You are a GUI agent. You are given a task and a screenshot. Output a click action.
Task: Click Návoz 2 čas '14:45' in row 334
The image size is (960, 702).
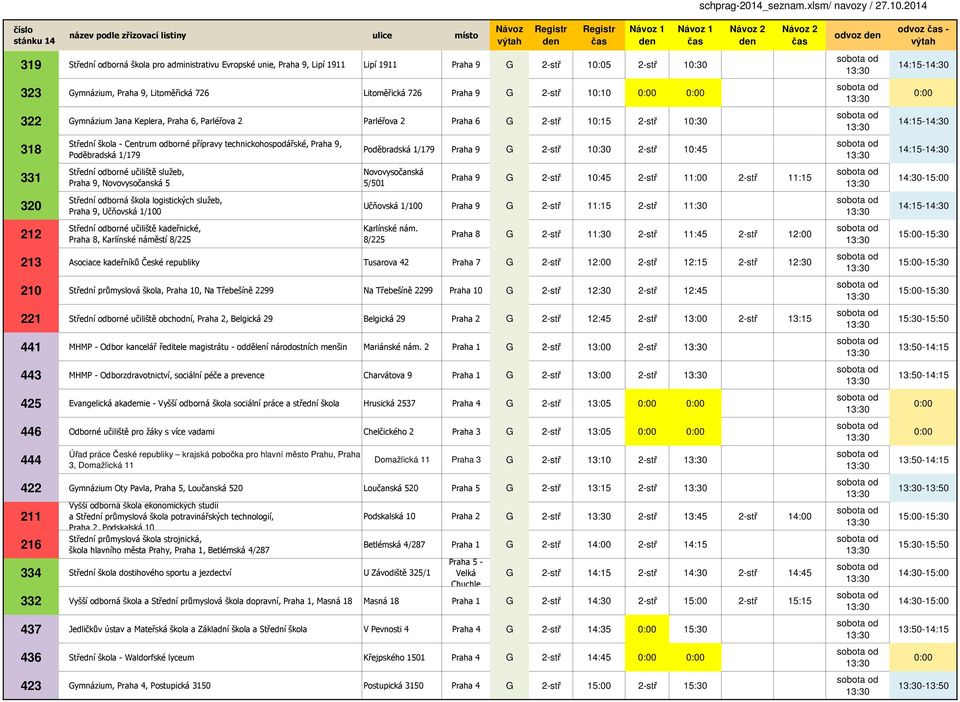[800, 573]
